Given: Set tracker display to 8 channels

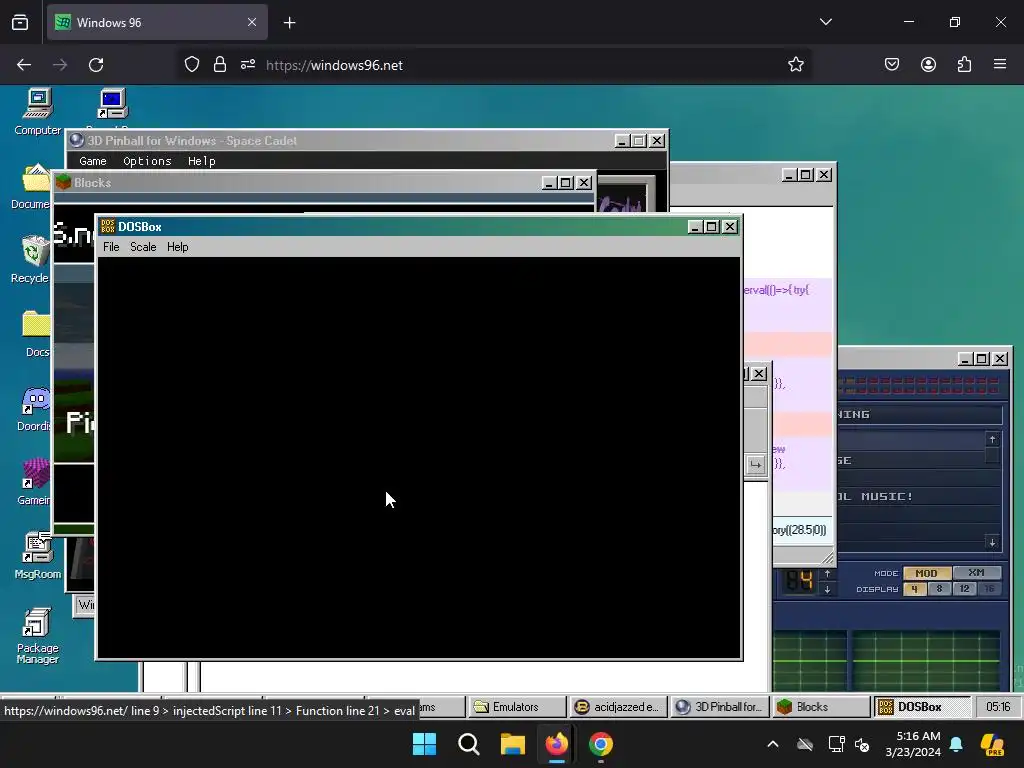Looking at the screenshot, I should 939,588.
